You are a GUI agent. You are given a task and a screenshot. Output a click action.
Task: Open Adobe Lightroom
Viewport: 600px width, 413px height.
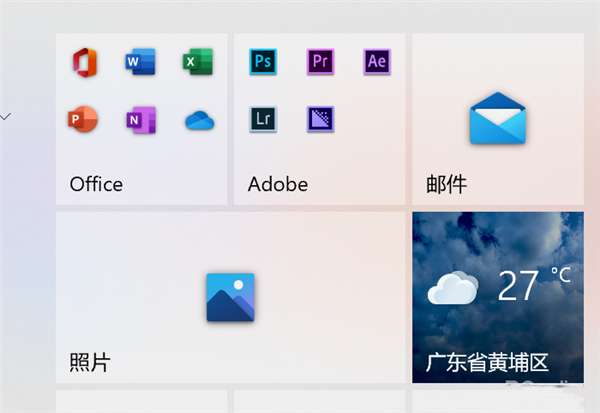263,119
